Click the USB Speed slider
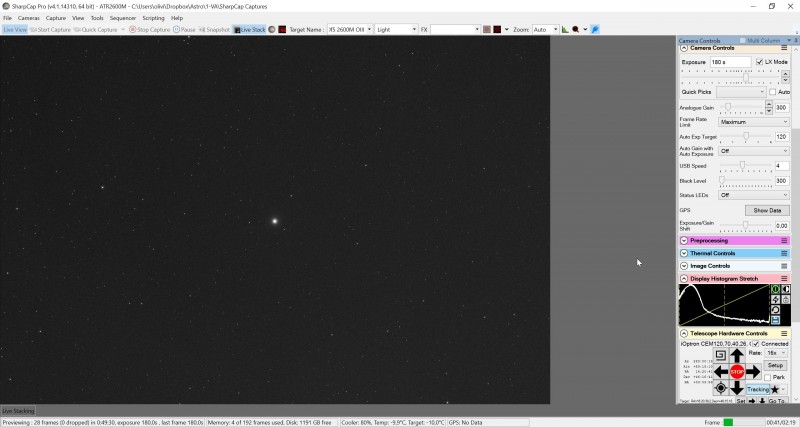The image size is (800, 427). [x=745, y=166]
